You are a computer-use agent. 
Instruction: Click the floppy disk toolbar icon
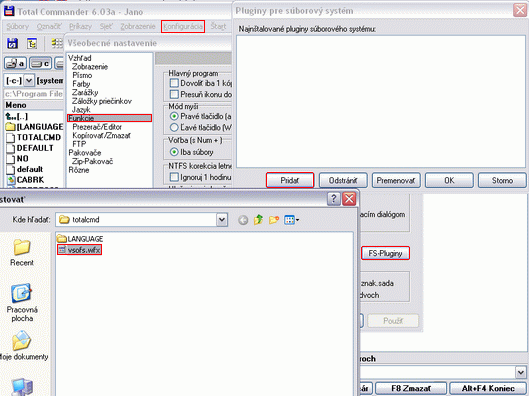tap(12, 43)
